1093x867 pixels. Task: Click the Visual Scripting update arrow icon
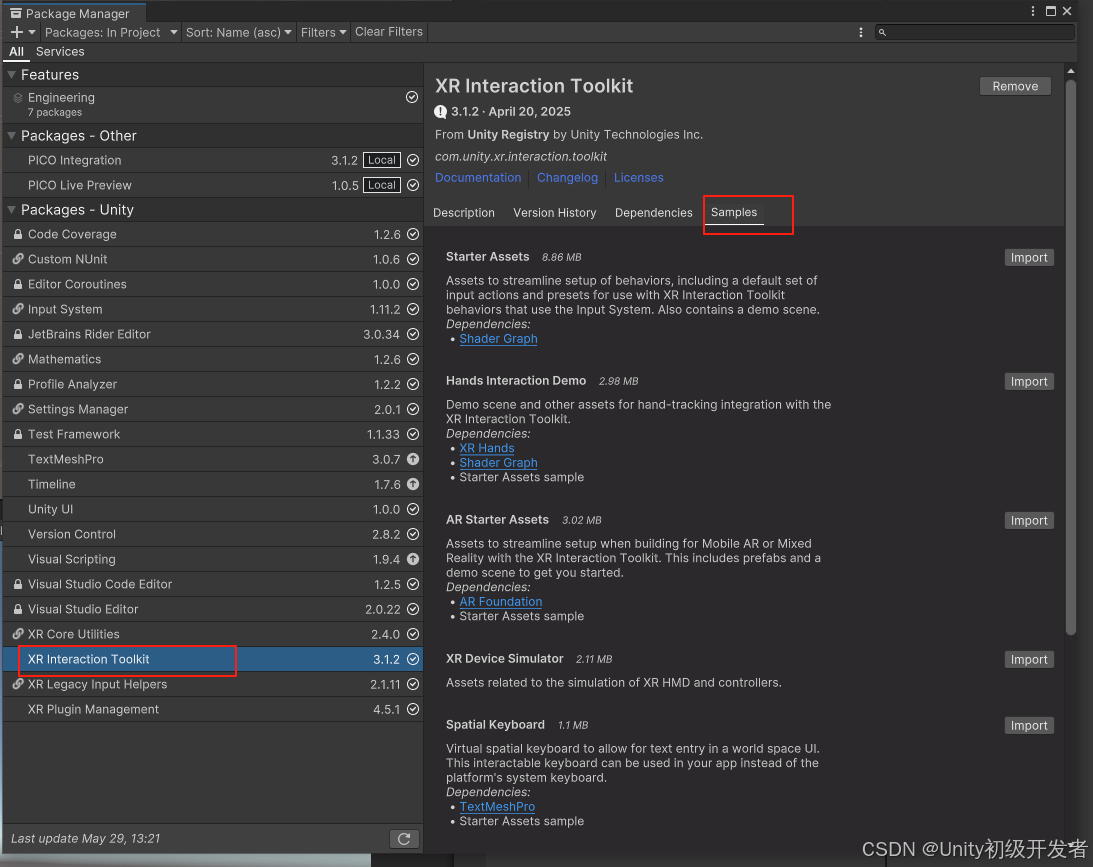413,559
